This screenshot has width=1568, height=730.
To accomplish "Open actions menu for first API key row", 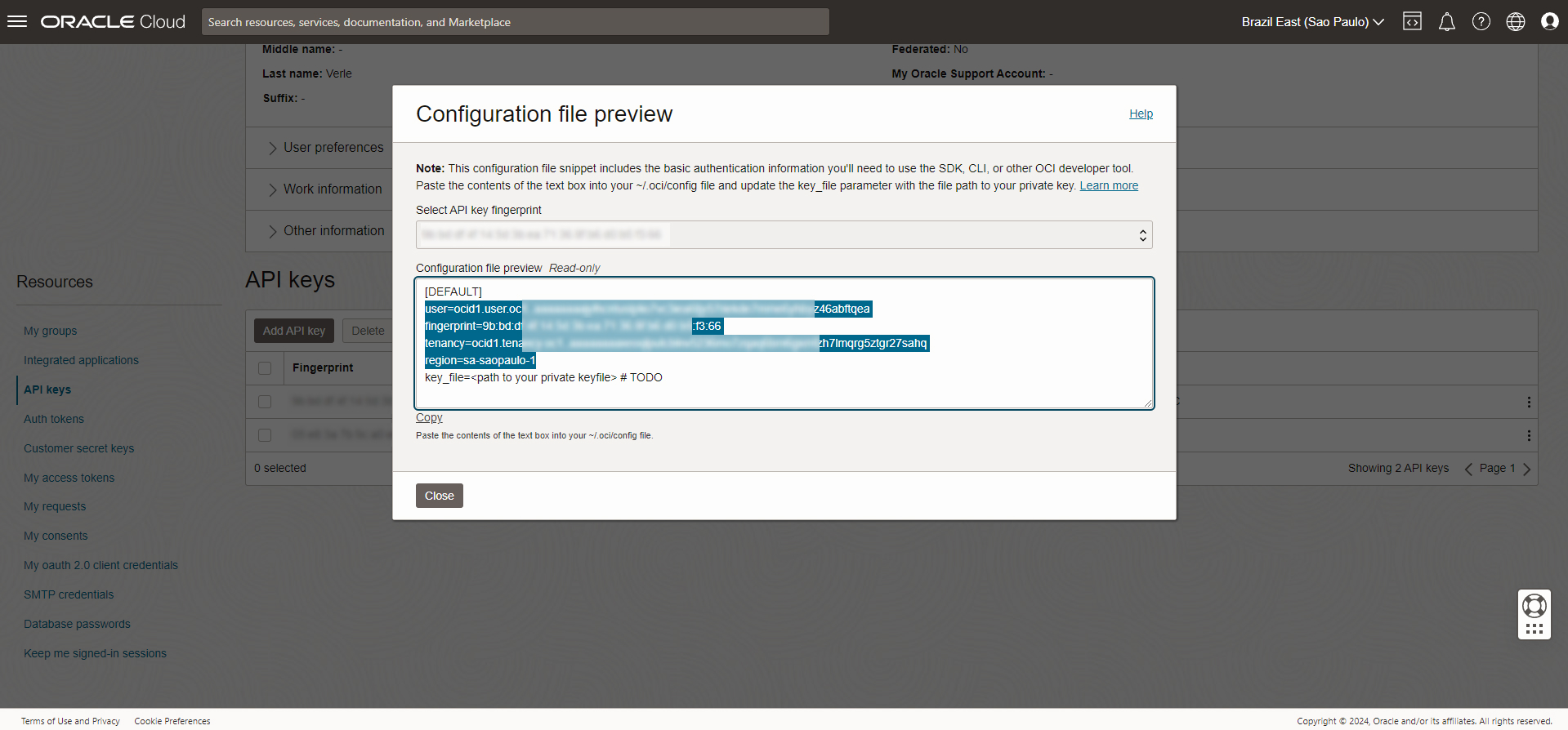I will [1528, 402].
